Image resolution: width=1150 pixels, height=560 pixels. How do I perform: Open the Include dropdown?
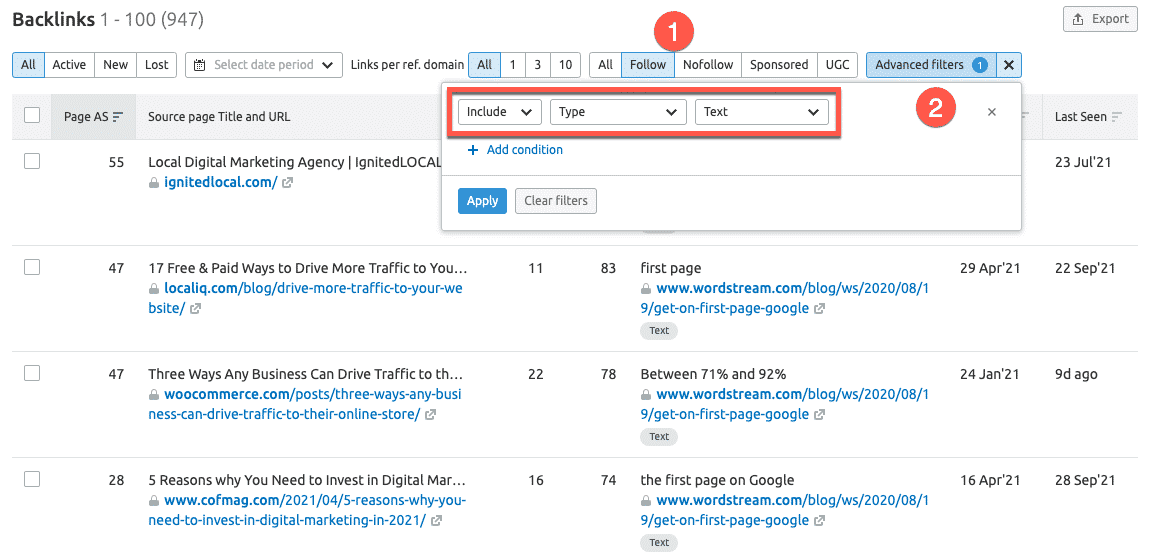tap(499, 112)
